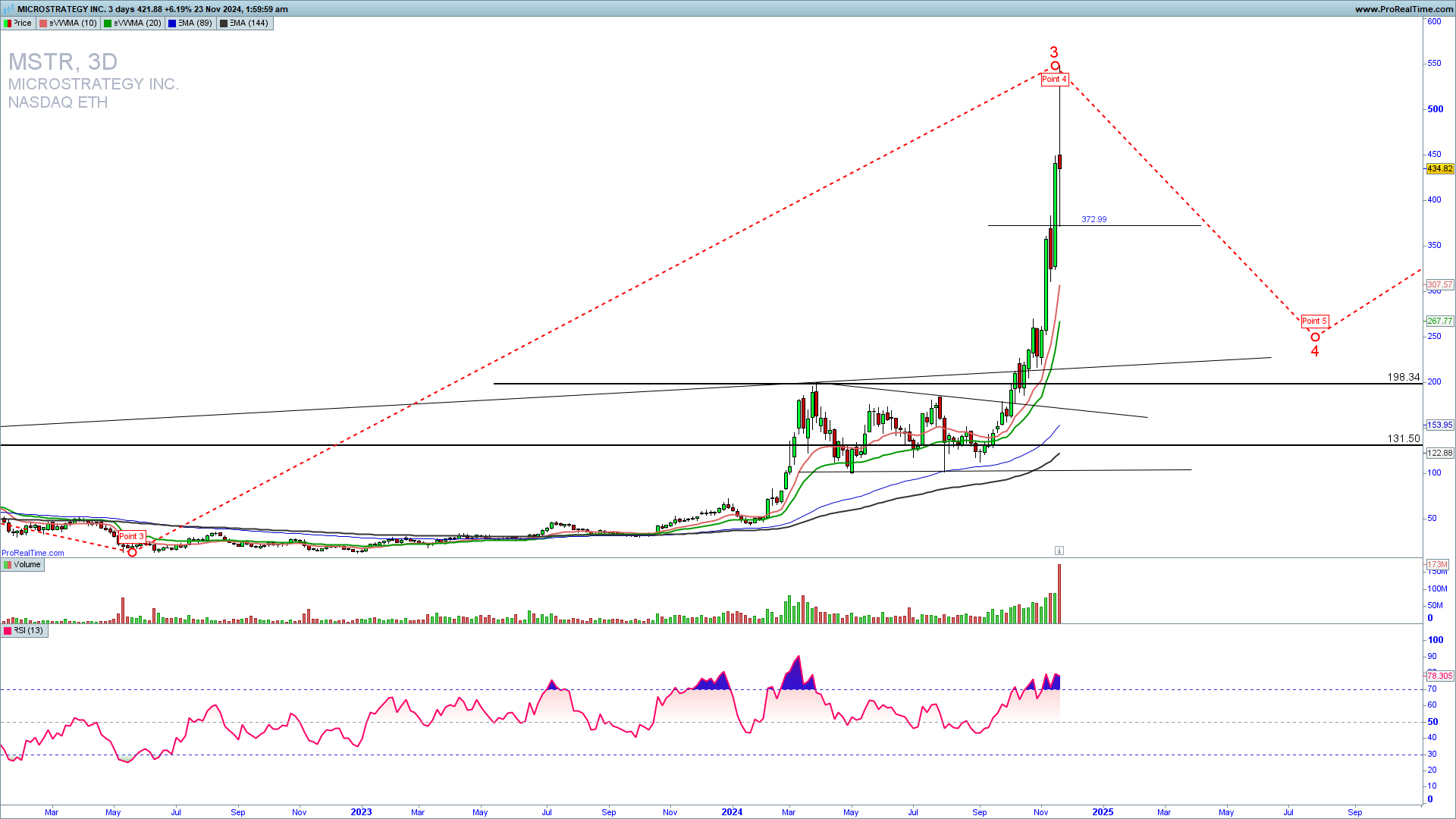Screen dimensions: 1456x819
Task: Click the green eVWMA (20) color swatch
Action: [108, 24]
